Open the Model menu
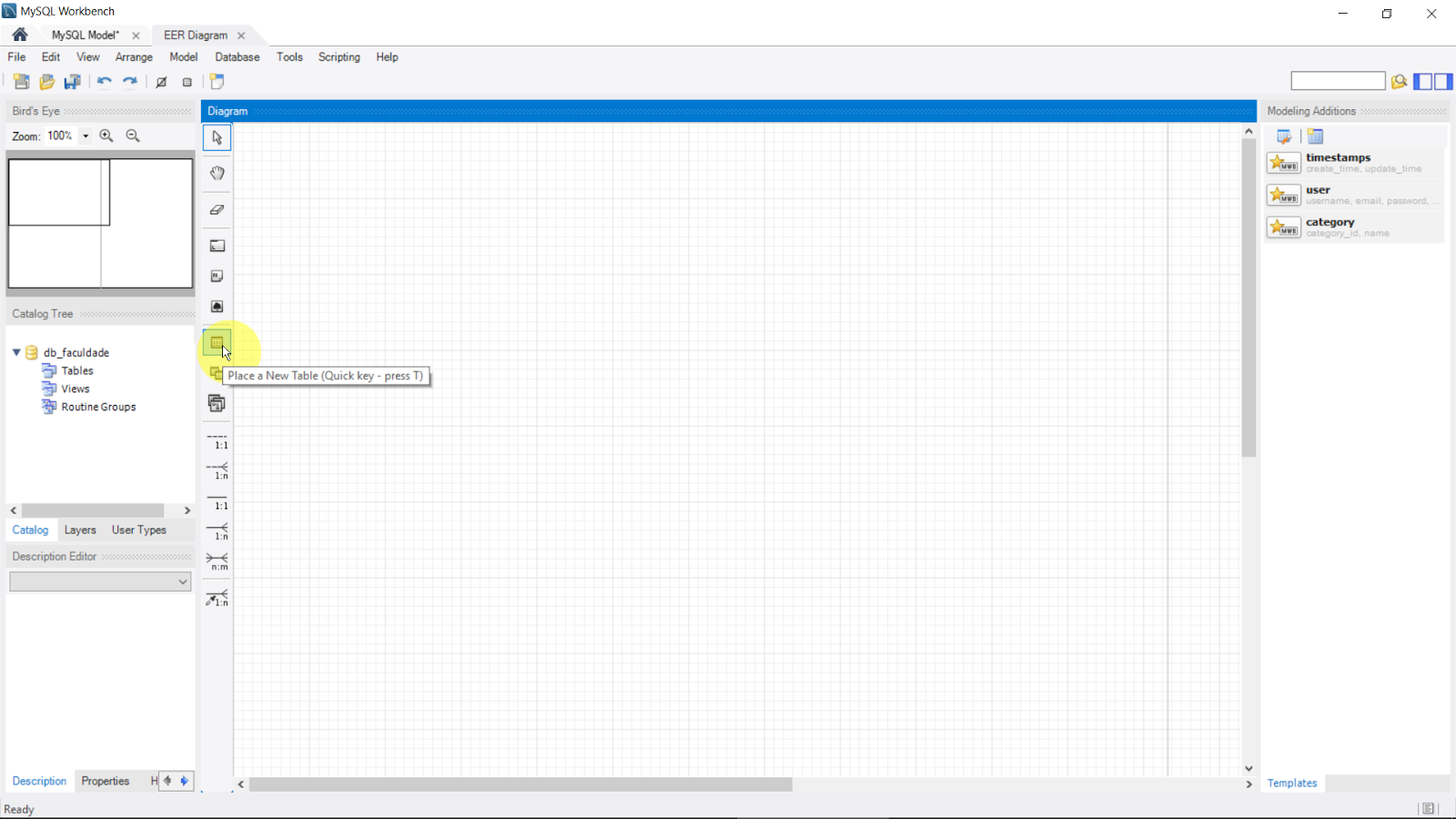 184,56
